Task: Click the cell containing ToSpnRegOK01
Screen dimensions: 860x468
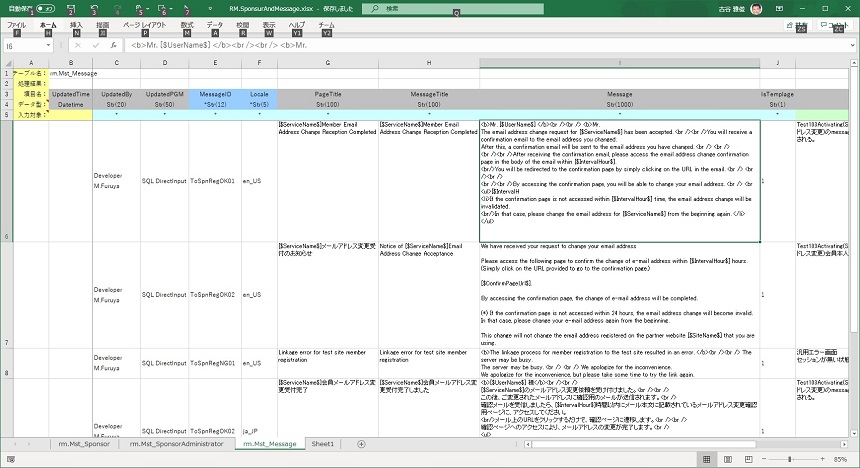Action: [215, 181]
